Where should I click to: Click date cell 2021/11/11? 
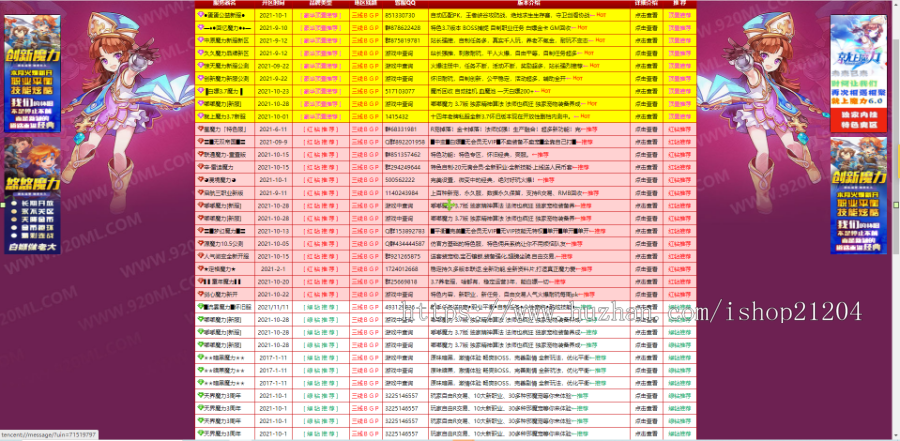pyautogui.click(x=273, y=307)
